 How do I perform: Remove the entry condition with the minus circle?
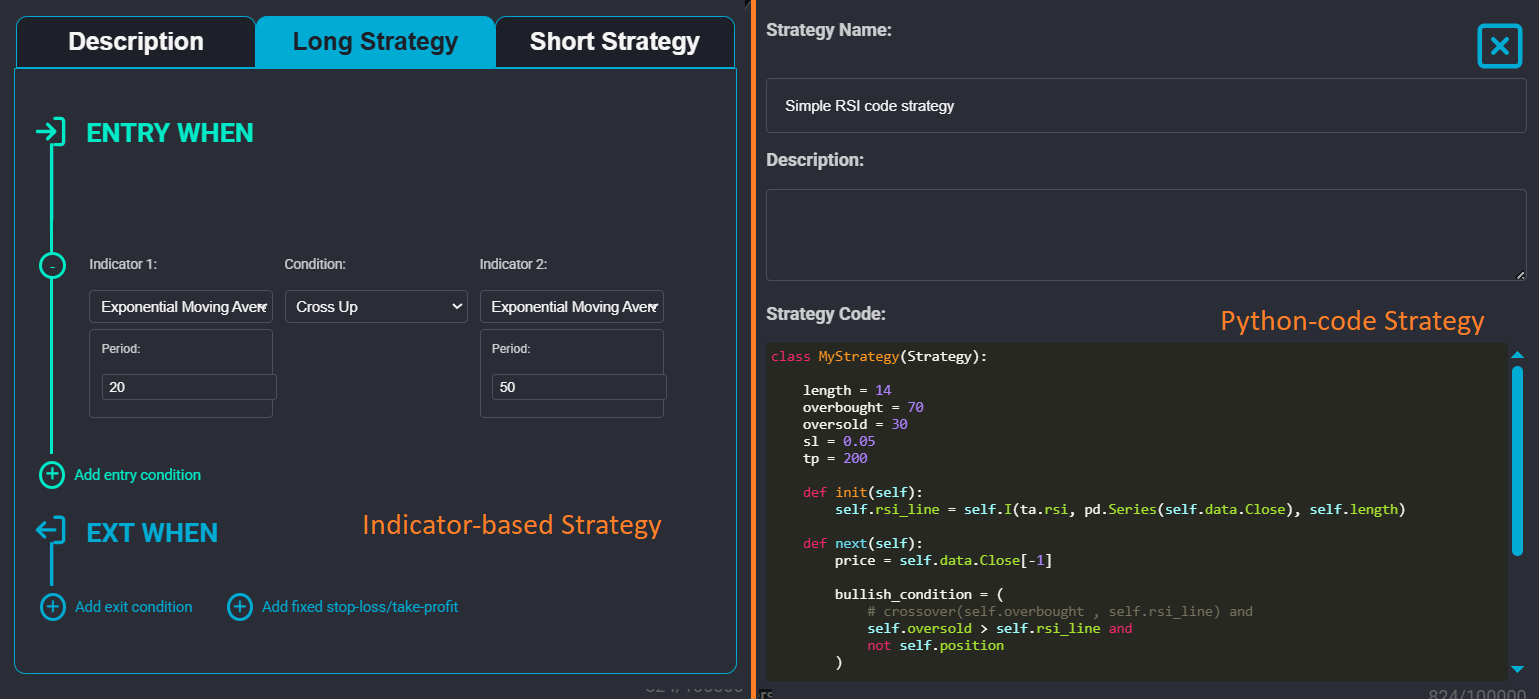(x=52, y=265)
